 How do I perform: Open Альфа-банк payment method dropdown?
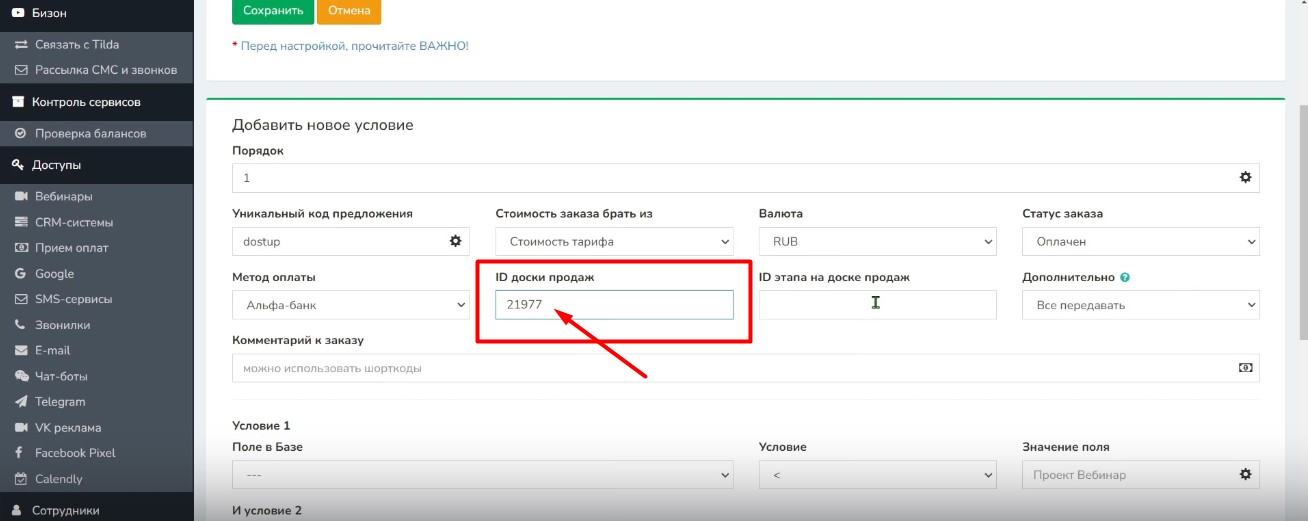click(351, 305)
